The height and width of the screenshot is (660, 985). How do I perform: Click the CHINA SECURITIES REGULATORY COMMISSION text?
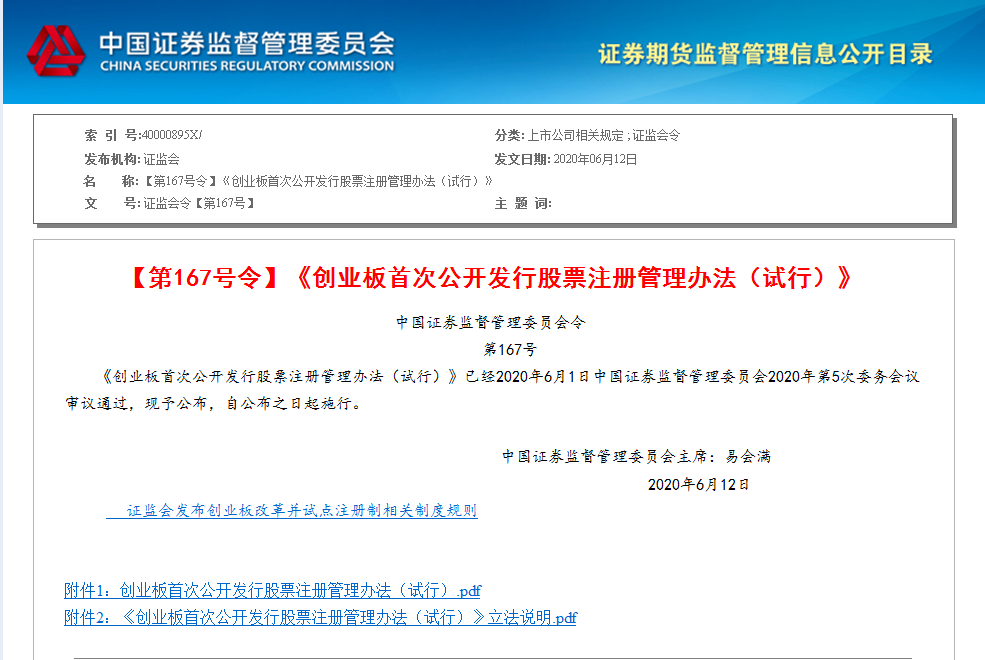pyautogui.click(x=247, y=66)
